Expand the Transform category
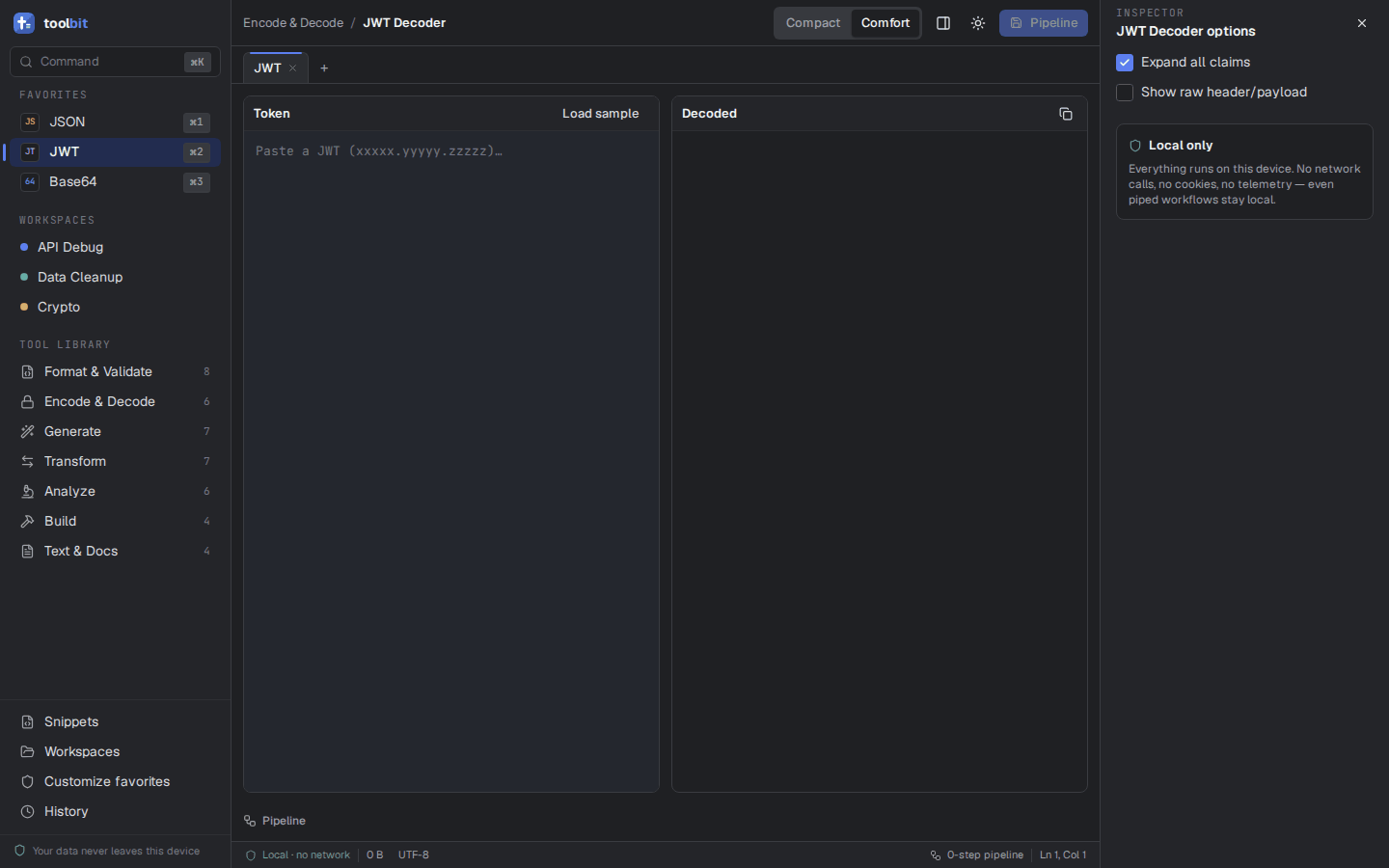This screenshot has width=1389, height=868. coord(115,462)
